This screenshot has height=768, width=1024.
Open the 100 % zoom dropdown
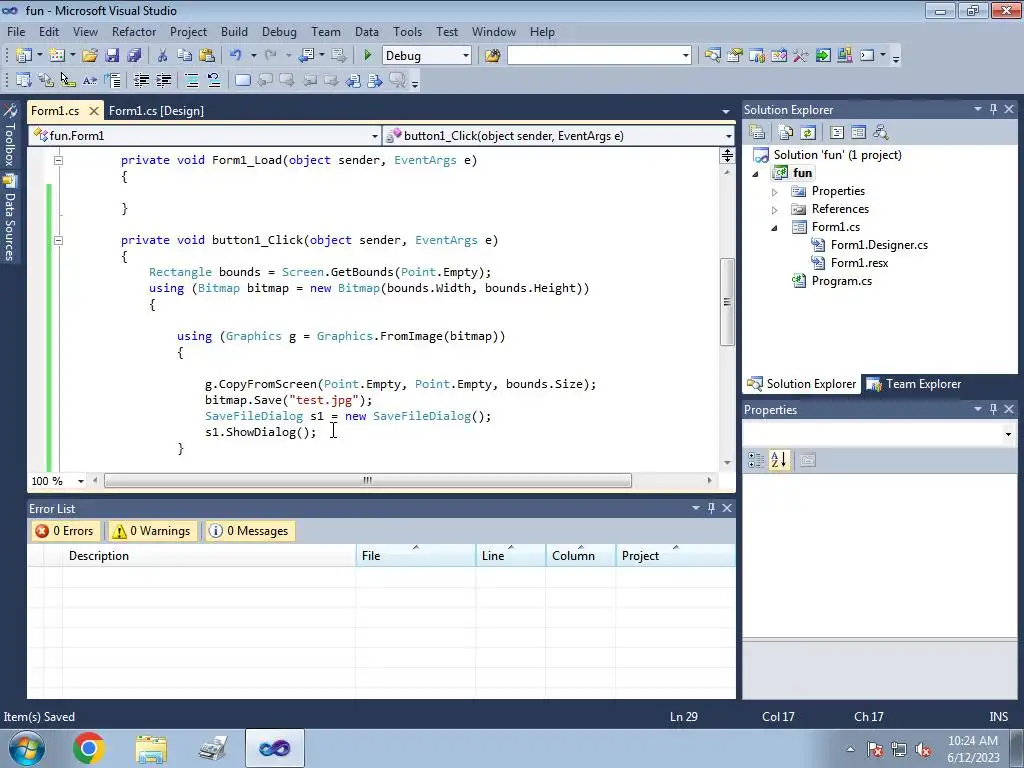pos(81,481)
